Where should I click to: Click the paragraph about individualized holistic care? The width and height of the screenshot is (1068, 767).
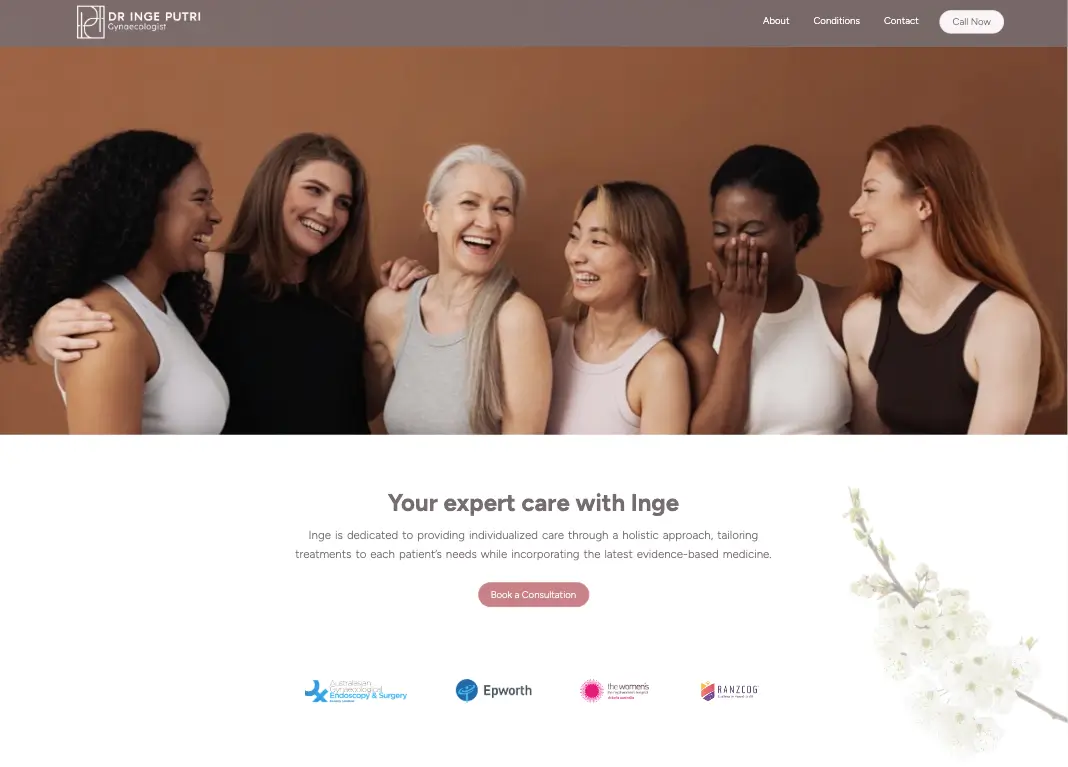pos(533,545)
